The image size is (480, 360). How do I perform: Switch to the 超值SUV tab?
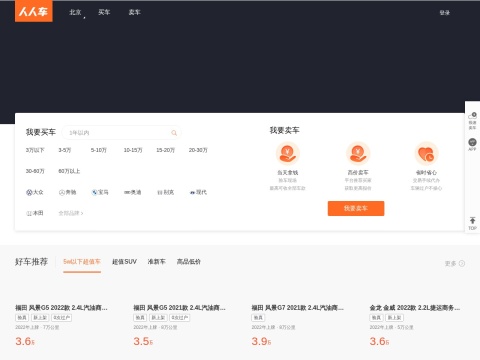[x=124, y=262]
